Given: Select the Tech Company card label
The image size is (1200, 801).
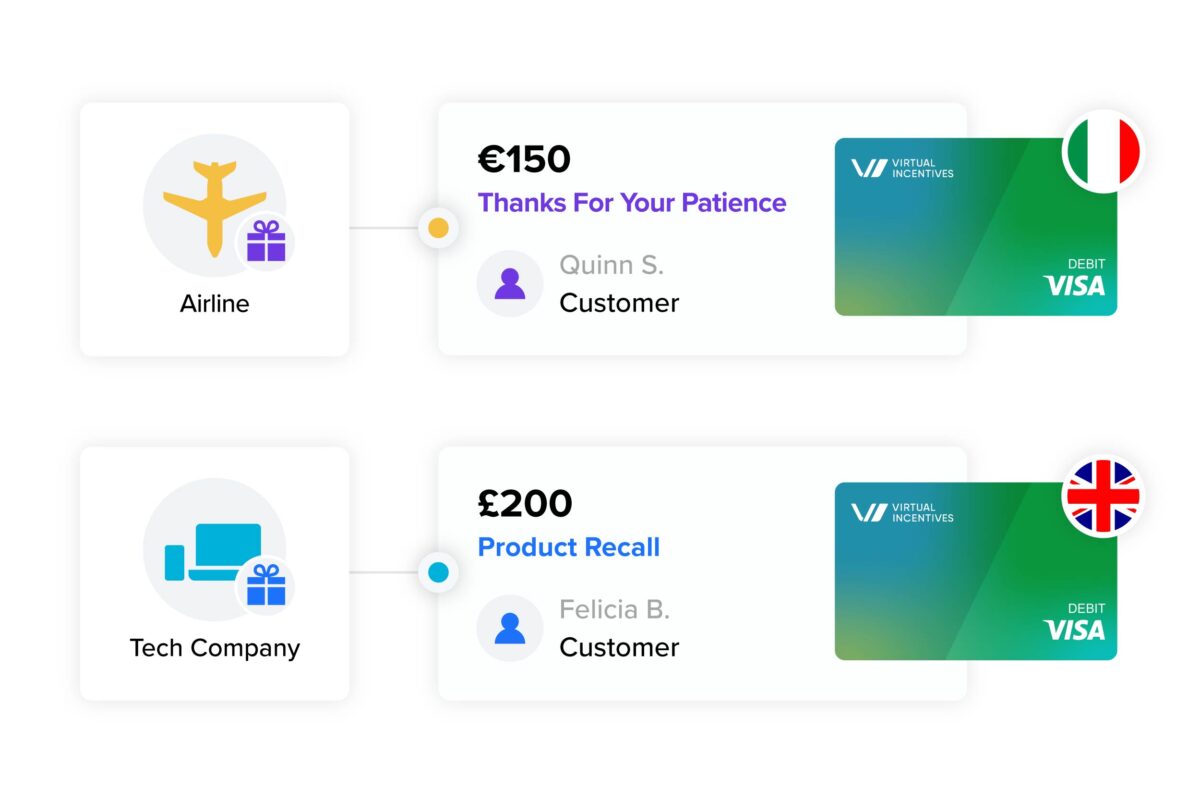Looking at the screenshot, I should pos(214,648).
